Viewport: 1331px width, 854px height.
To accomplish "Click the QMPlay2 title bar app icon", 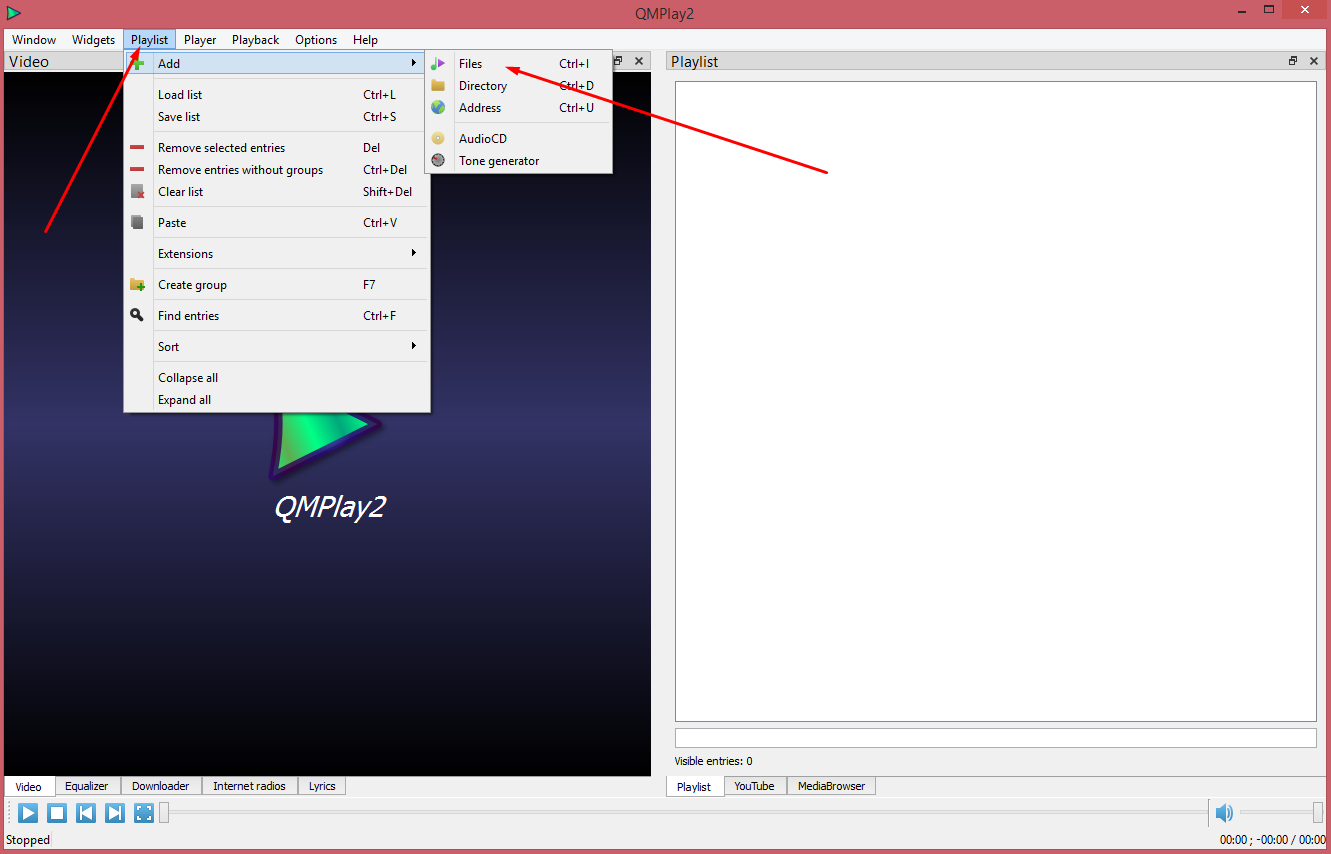I will [14, 13].
